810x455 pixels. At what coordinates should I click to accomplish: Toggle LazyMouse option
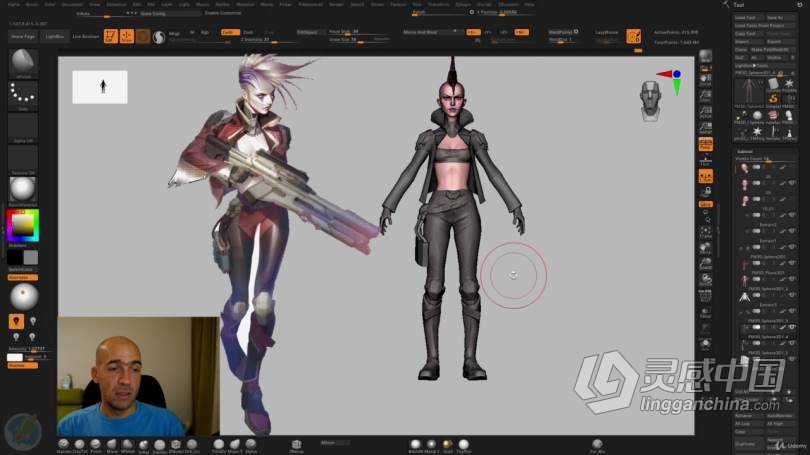coord(606,32)
